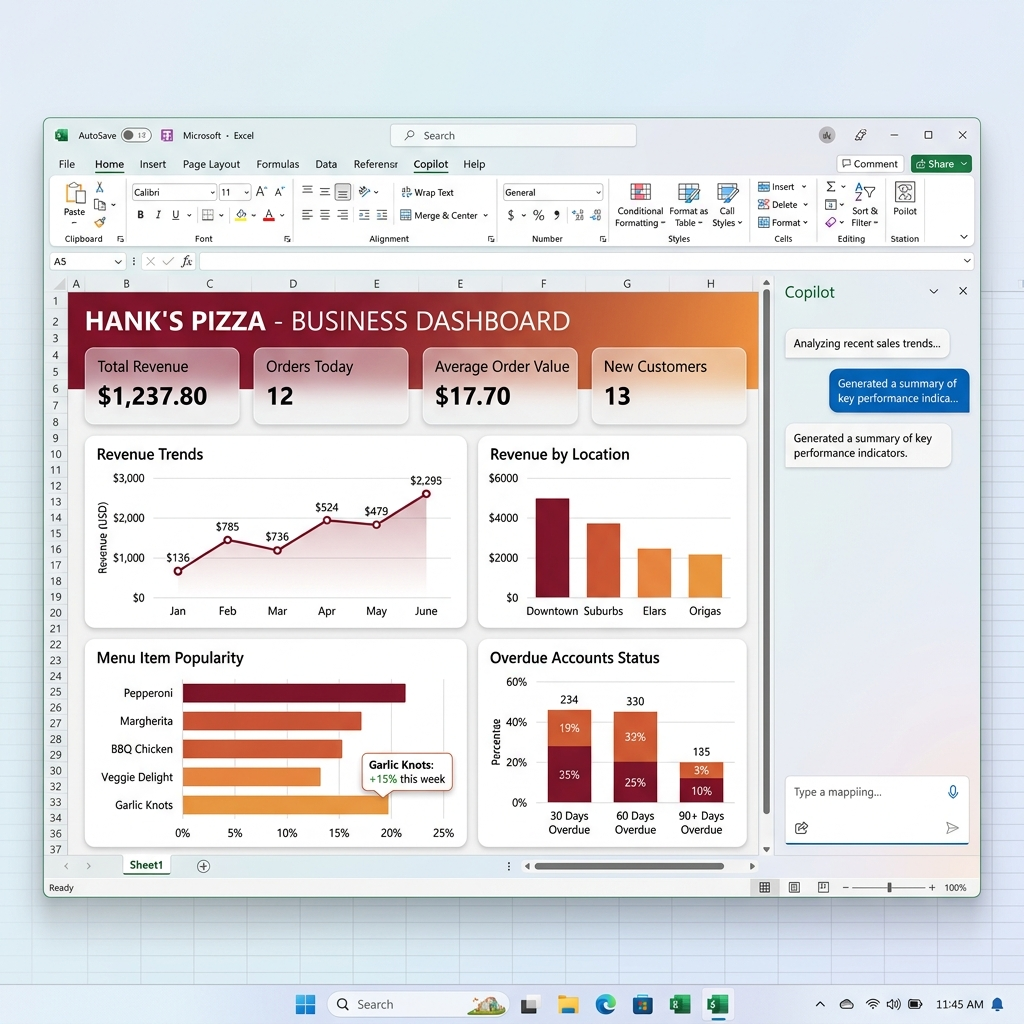The image size is (1024, 1024).
Task: Click the Comment button
Action: 869,163
